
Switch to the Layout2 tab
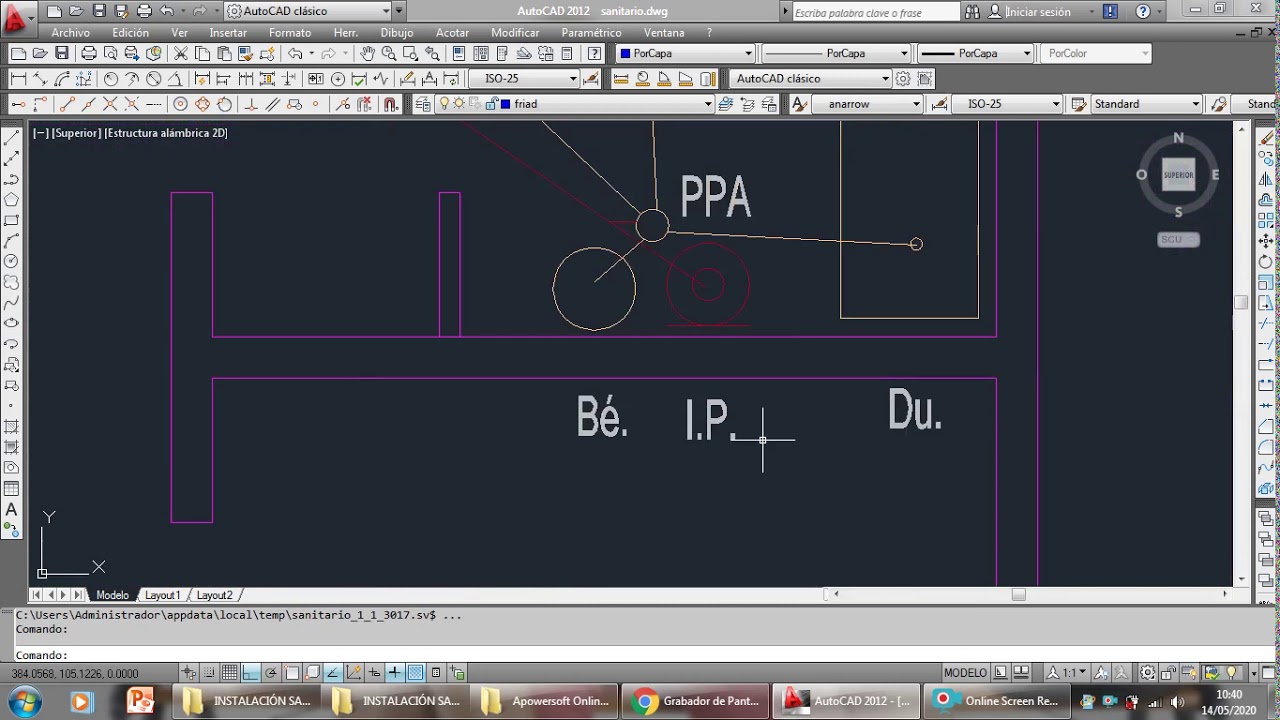point(215,595)
